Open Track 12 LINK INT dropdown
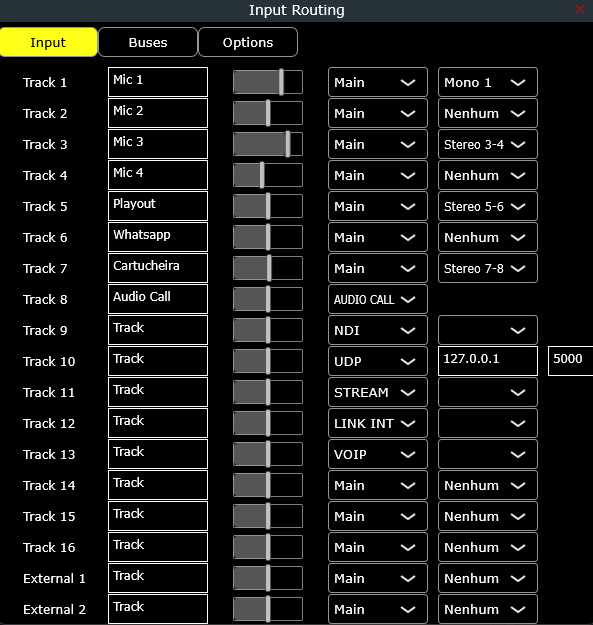The image size is (593, 625). (x=378, y=423)
